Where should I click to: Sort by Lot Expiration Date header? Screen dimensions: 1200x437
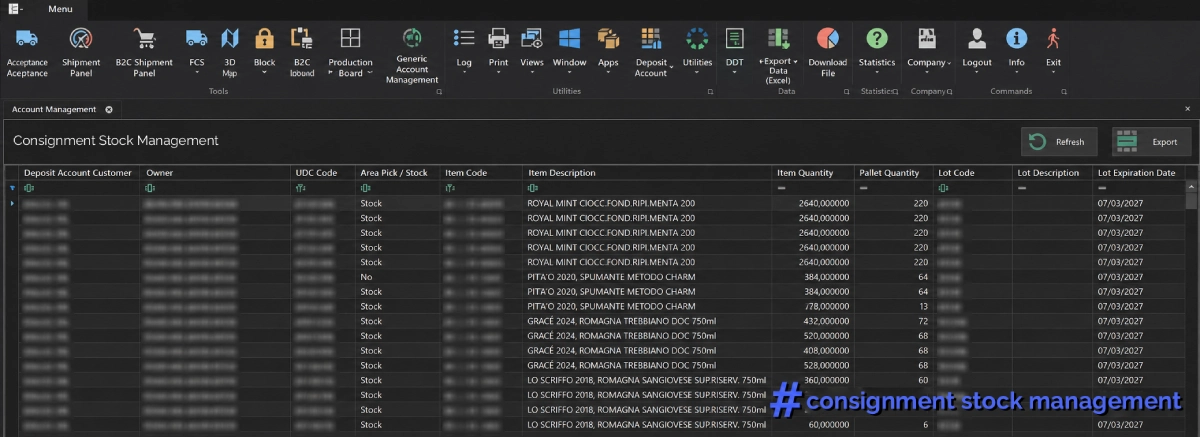click(1139, 173)
